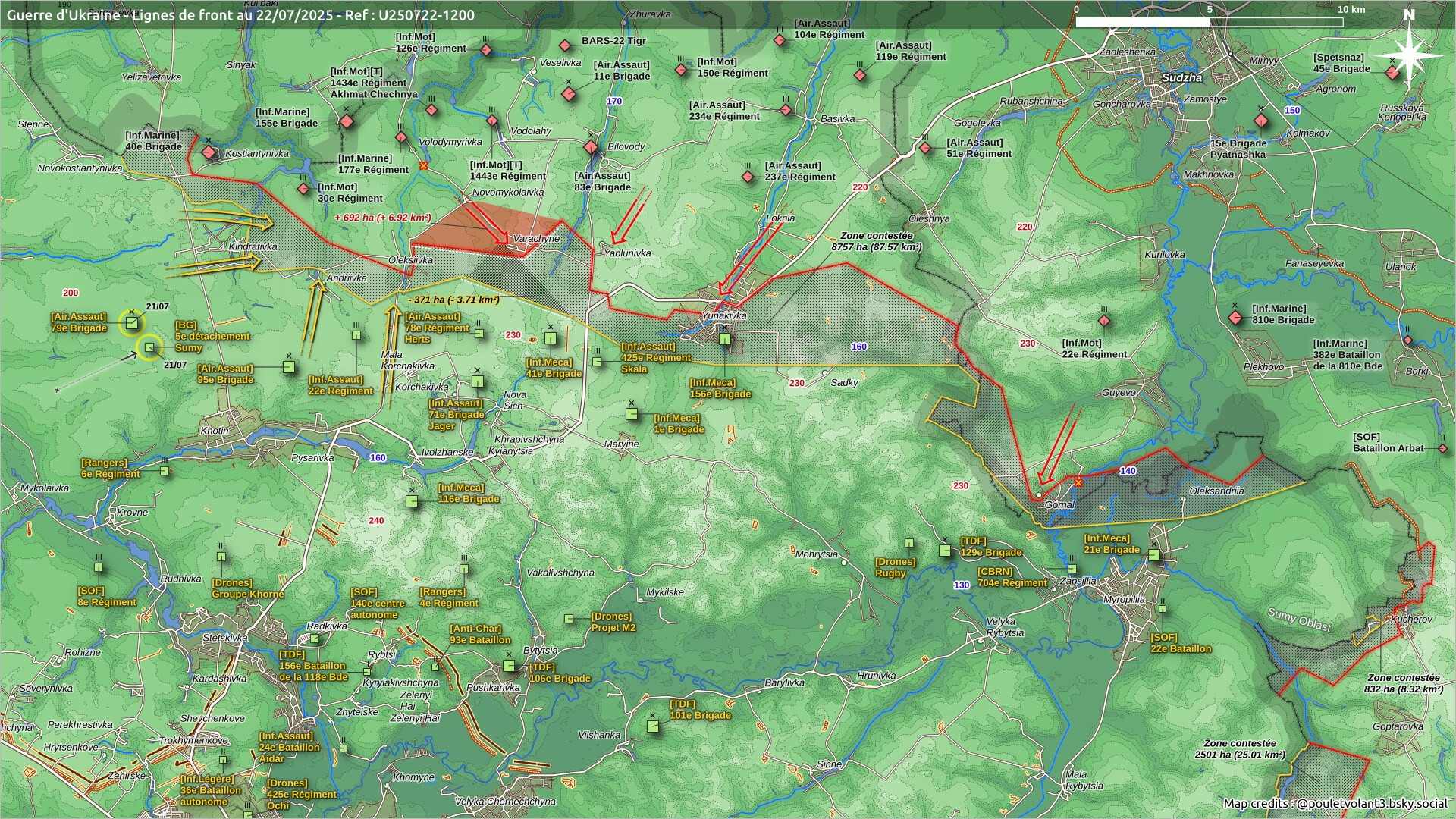Image resolution: width=1456 pixels, height=819 pixels.
Task: Click the orange X marker near Gornal
Action: 1078,482
